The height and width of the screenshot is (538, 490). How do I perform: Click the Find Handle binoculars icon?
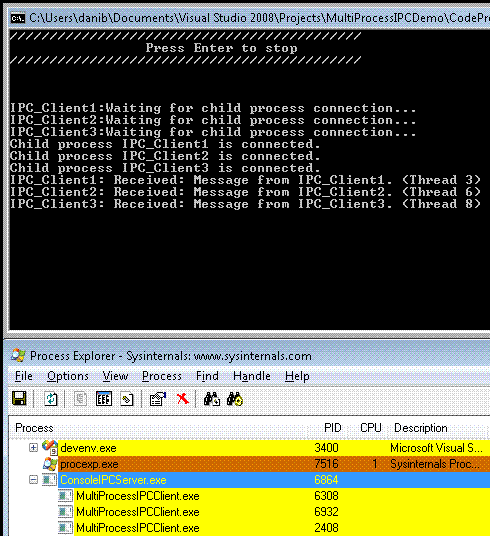click(212, 399)
